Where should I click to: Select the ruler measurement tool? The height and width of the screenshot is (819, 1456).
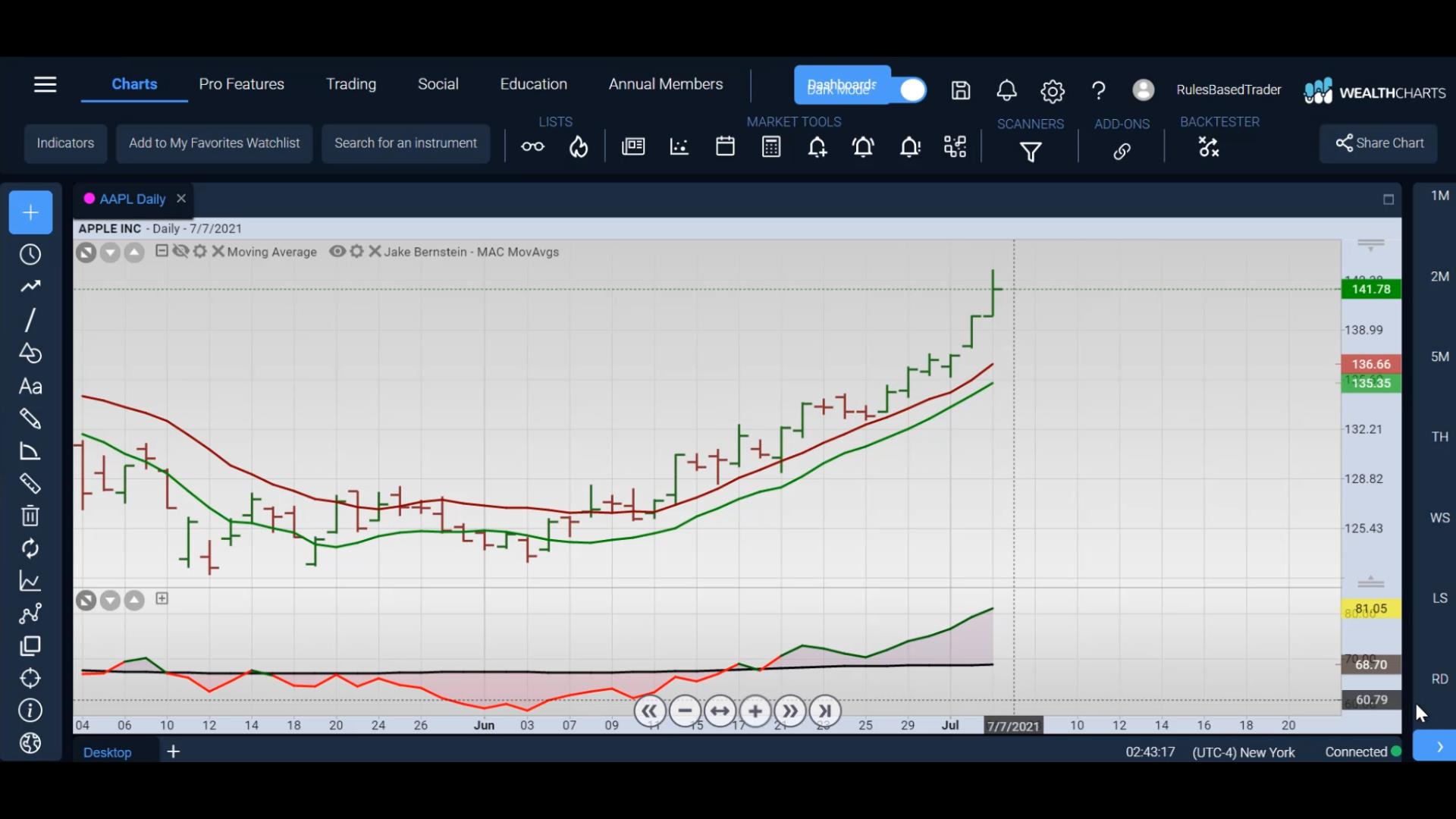point(30,484)
